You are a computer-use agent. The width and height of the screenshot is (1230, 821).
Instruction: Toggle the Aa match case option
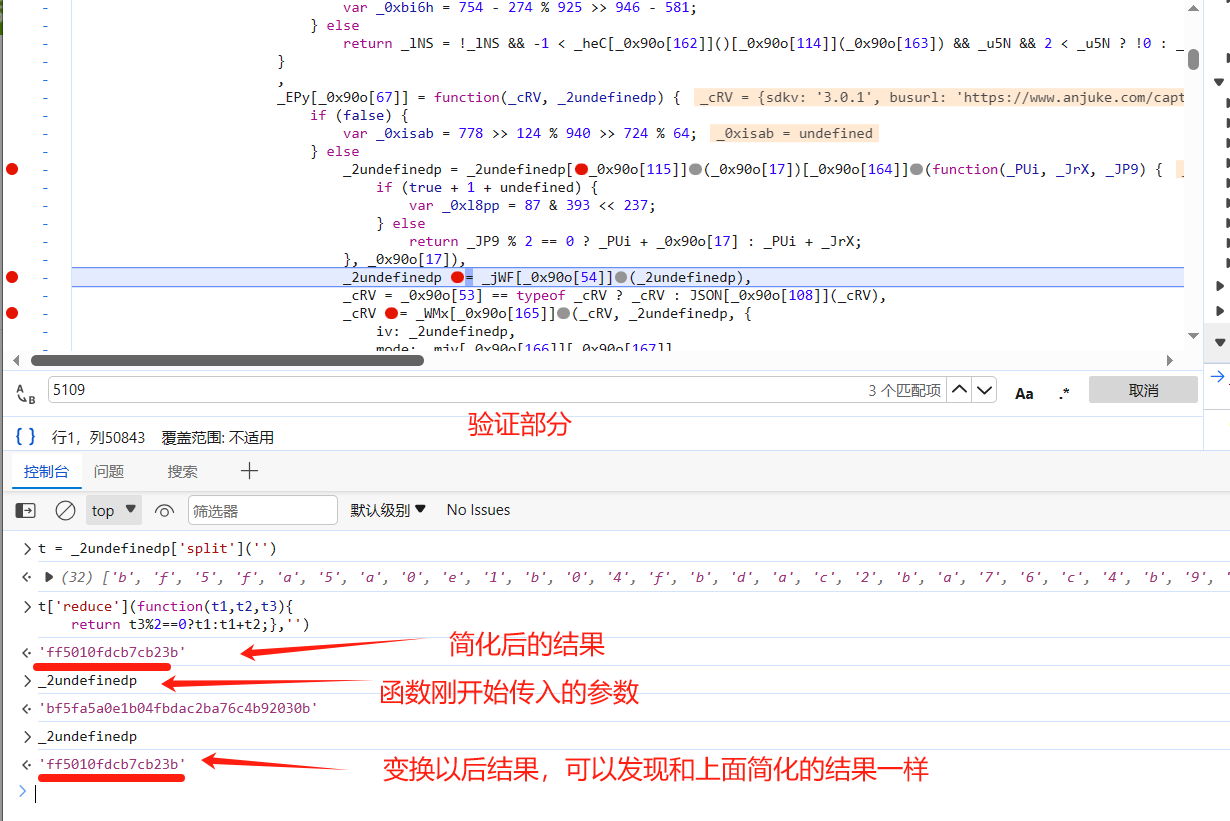pos(1024,393)
